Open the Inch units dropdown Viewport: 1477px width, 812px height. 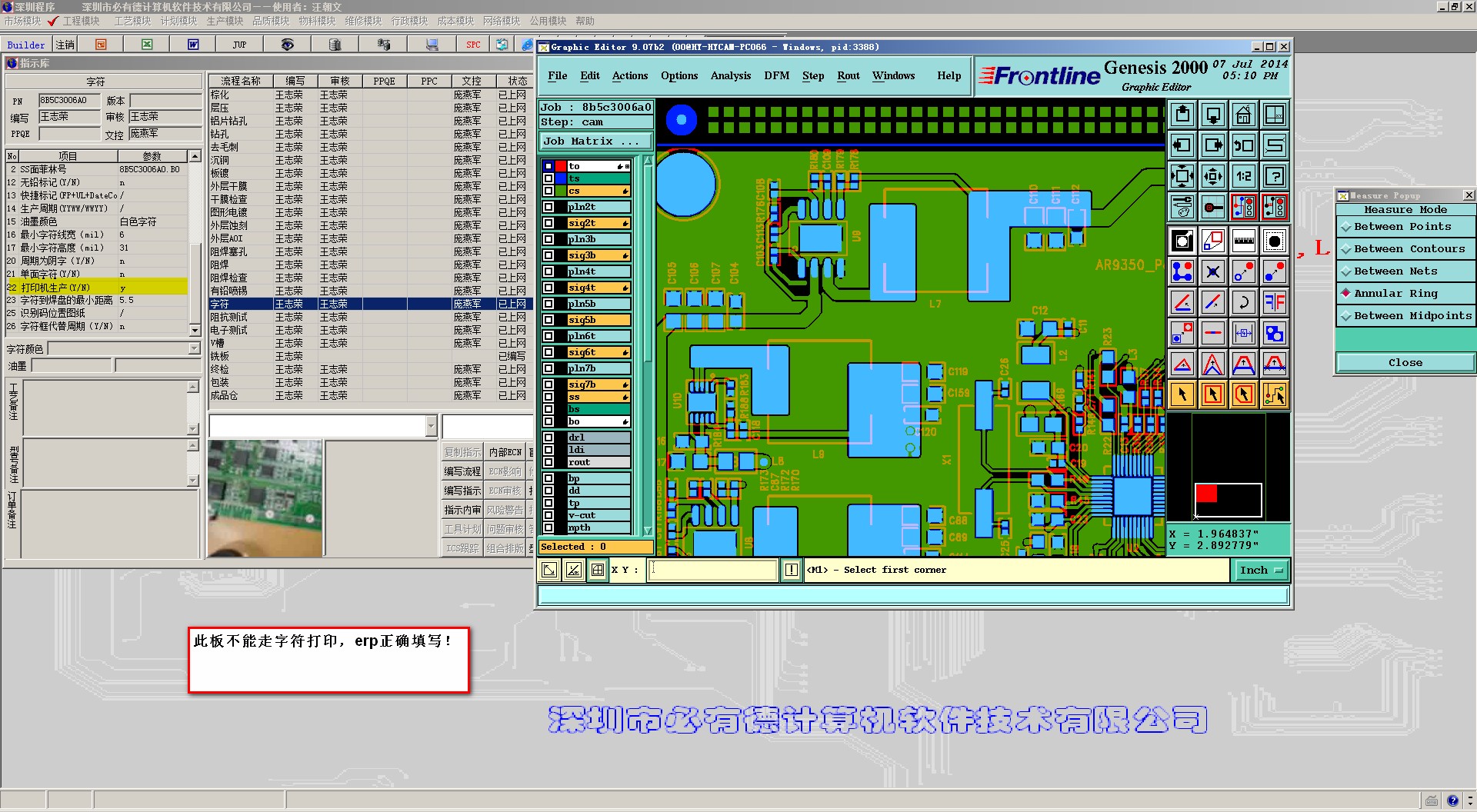[x=1262, y=570]
